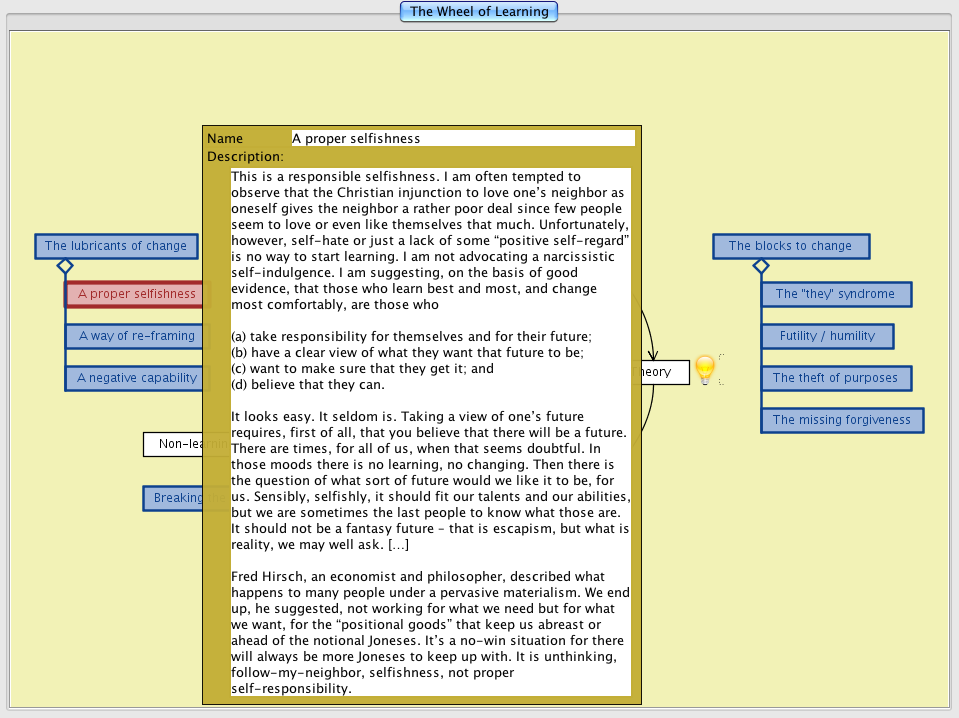Pick the A negative capability node
Image resolution: width=959 pixels, height=718 pixels.
click(134, 378)
